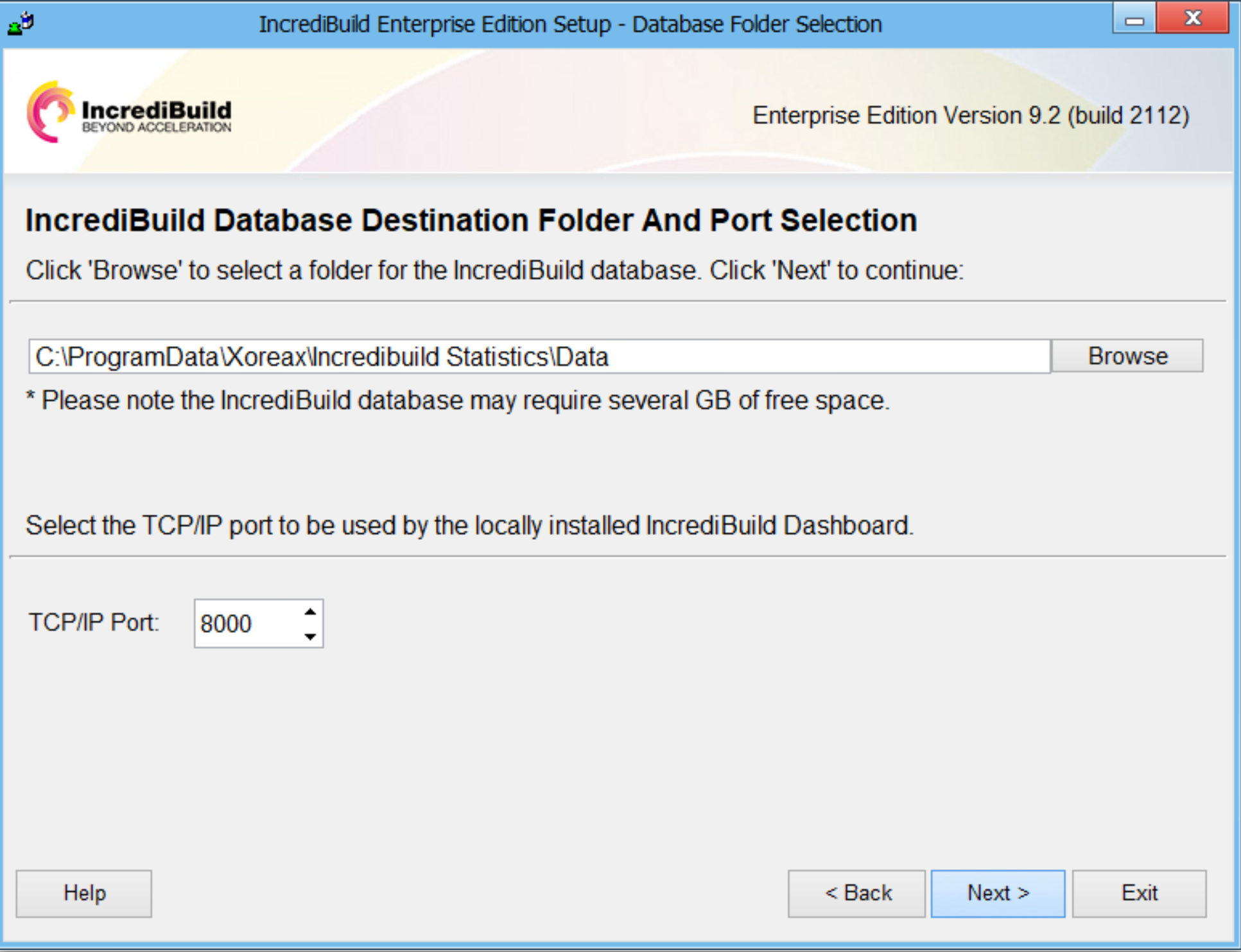Click the Browse button for database folder
Screen dimensions: 1241x952
pos(1127,356)
